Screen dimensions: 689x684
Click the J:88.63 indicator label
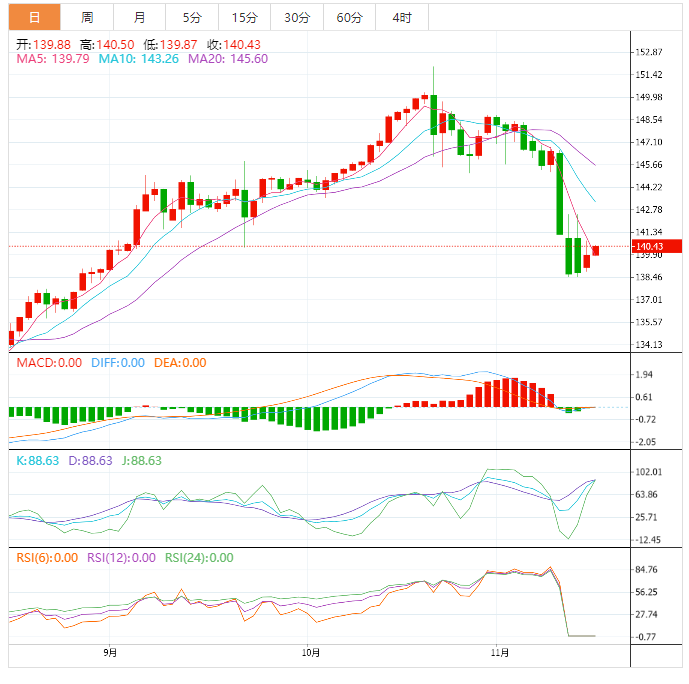141,460
